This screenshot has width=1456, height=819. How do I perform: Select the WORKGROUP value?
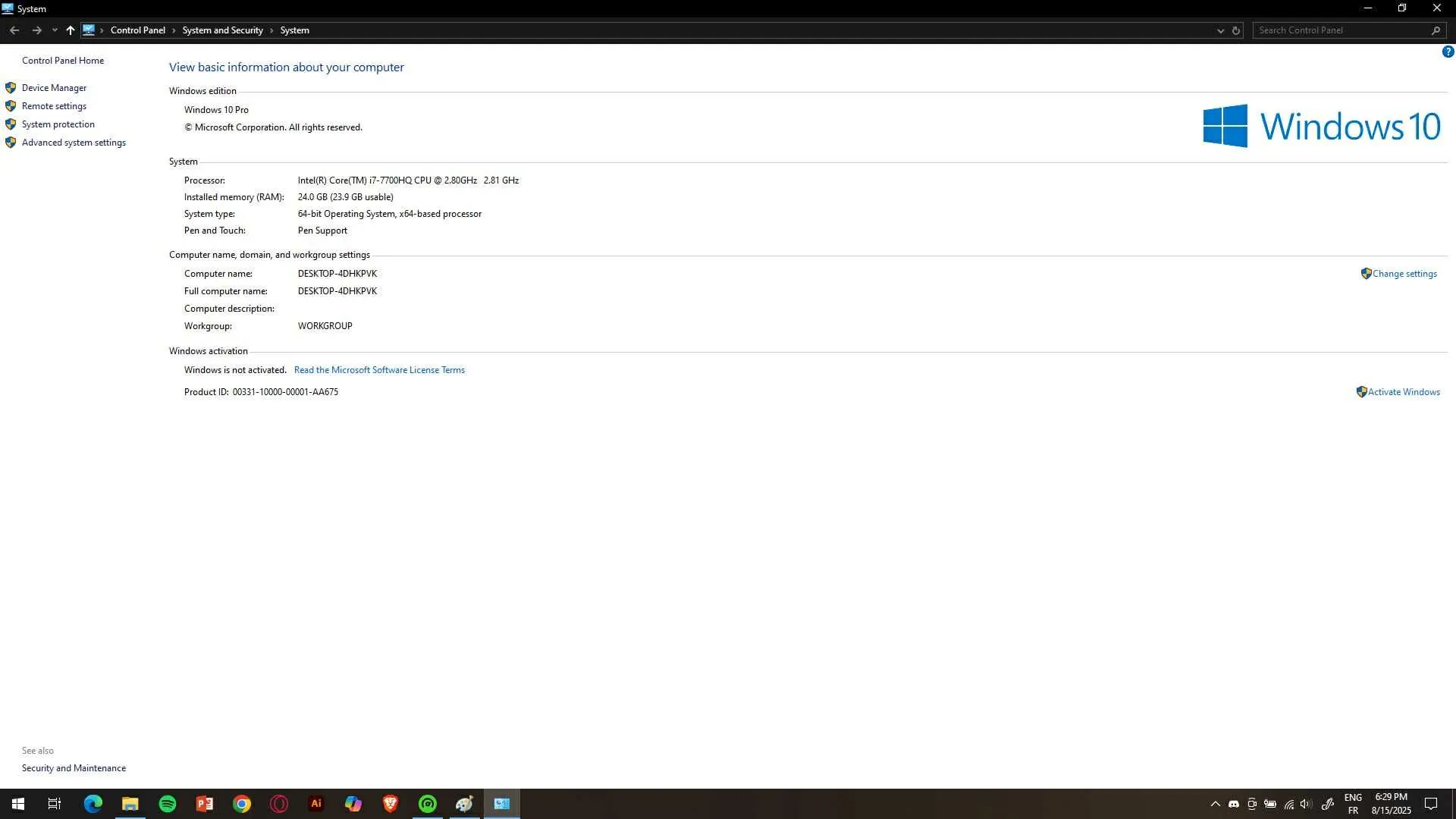click(325, 326)
